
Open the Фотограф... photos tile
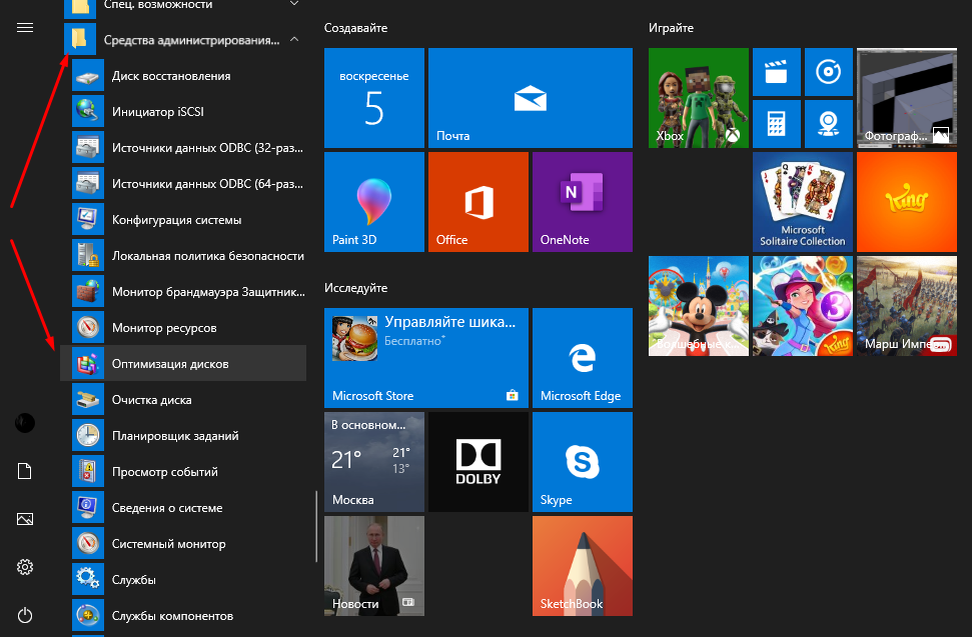907,98
